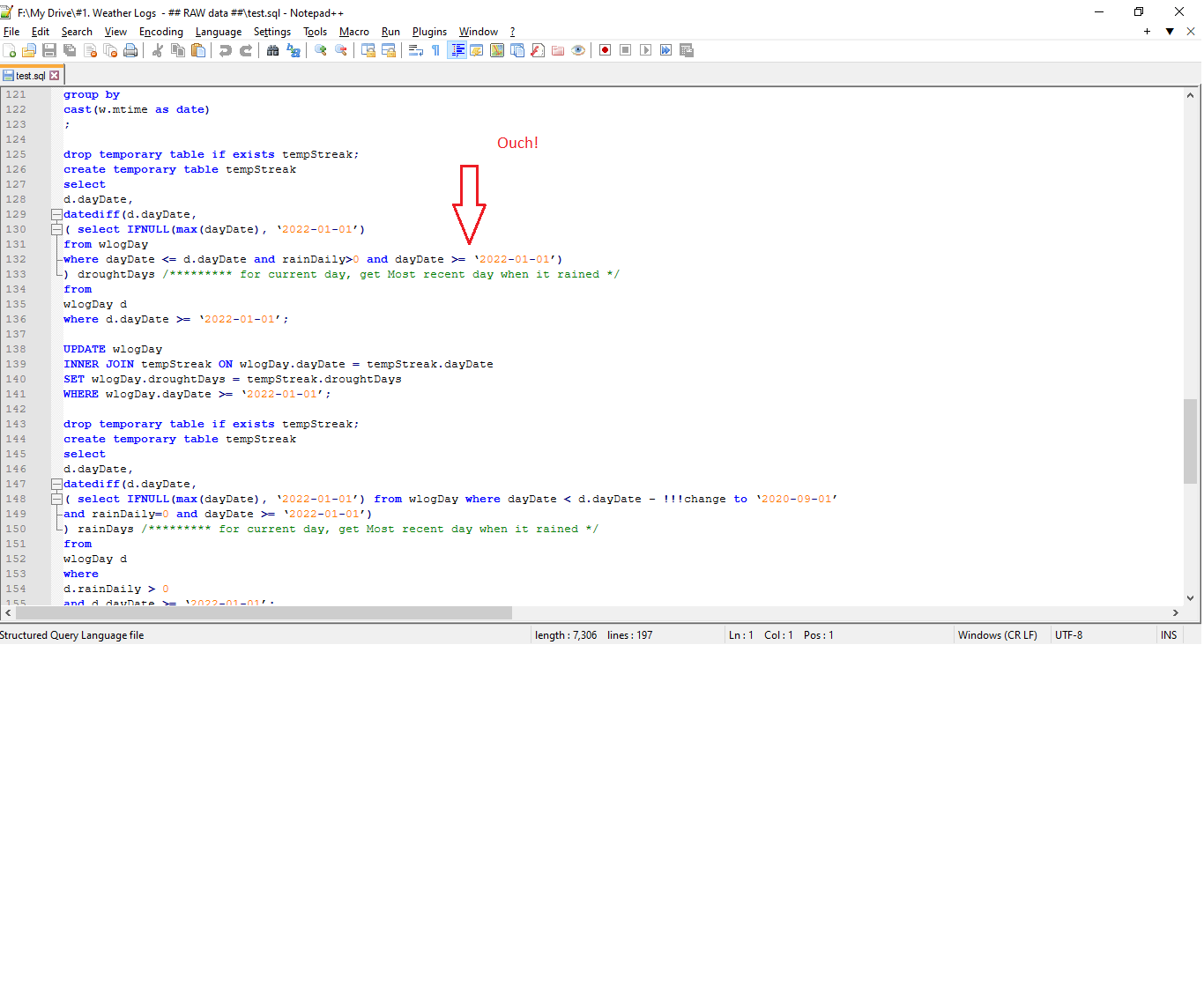Click 'Ln : 1 Col : 1' status entry
The width and height of the screenshot is (1204, 986).
[x=761, y=635]
